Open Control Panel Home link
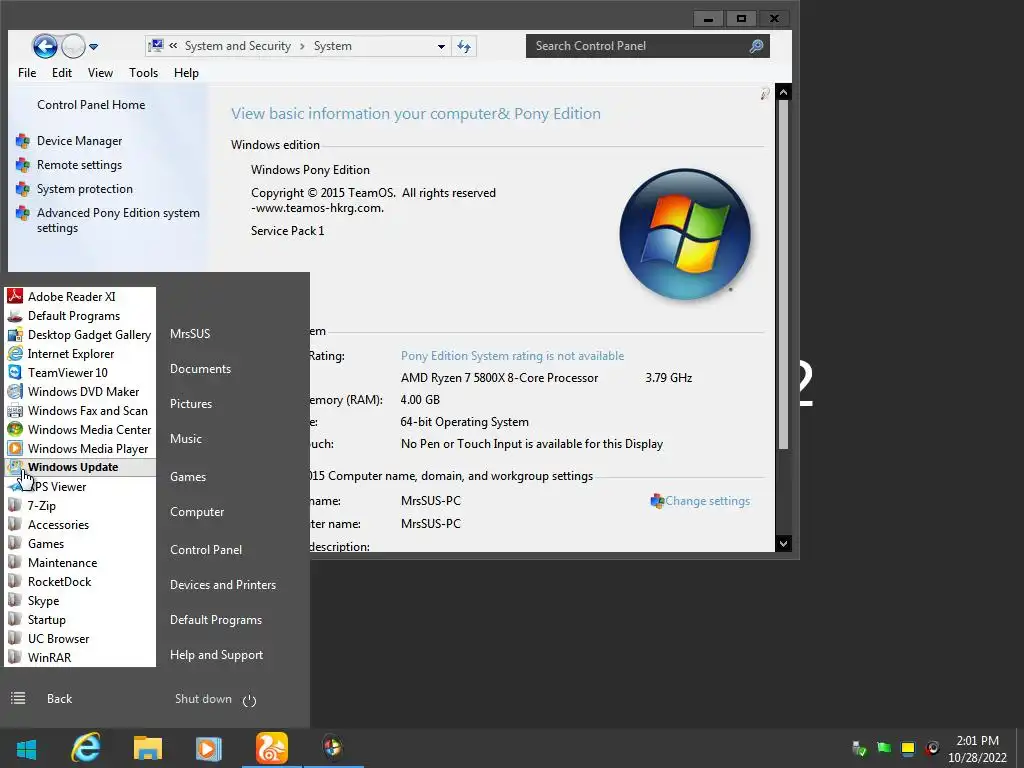1024x768 pixels. coord(91,105)
